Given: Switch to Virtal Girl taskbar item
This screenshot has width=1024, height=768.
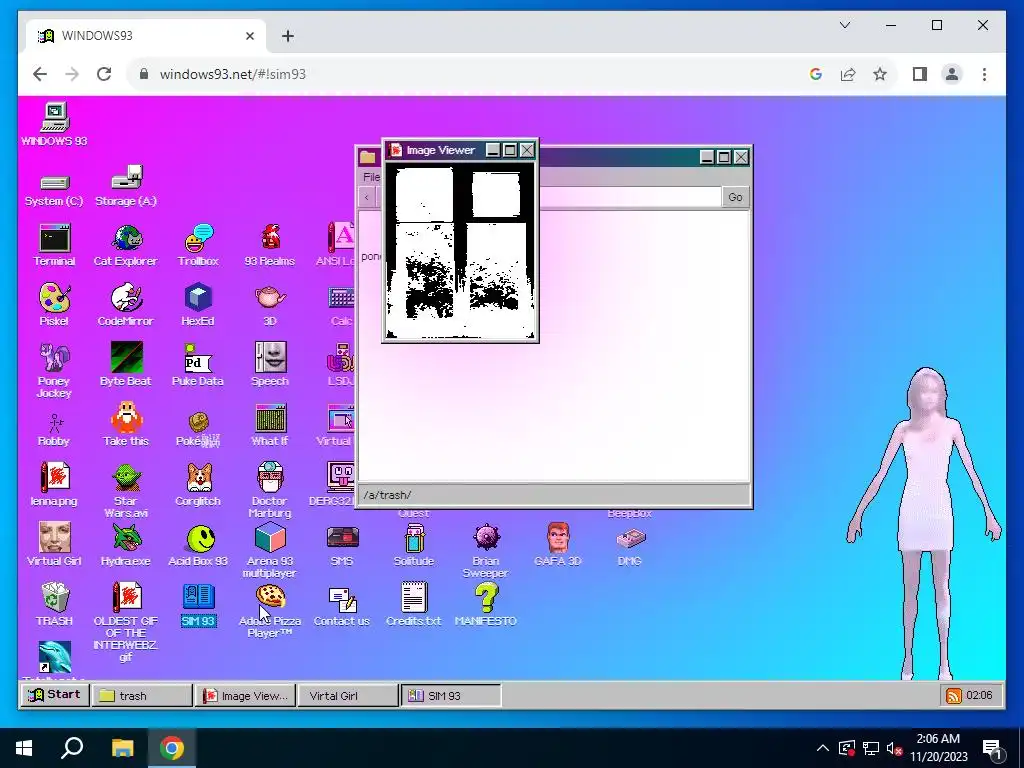Looking at the screenshot, I should pos(348,696).
